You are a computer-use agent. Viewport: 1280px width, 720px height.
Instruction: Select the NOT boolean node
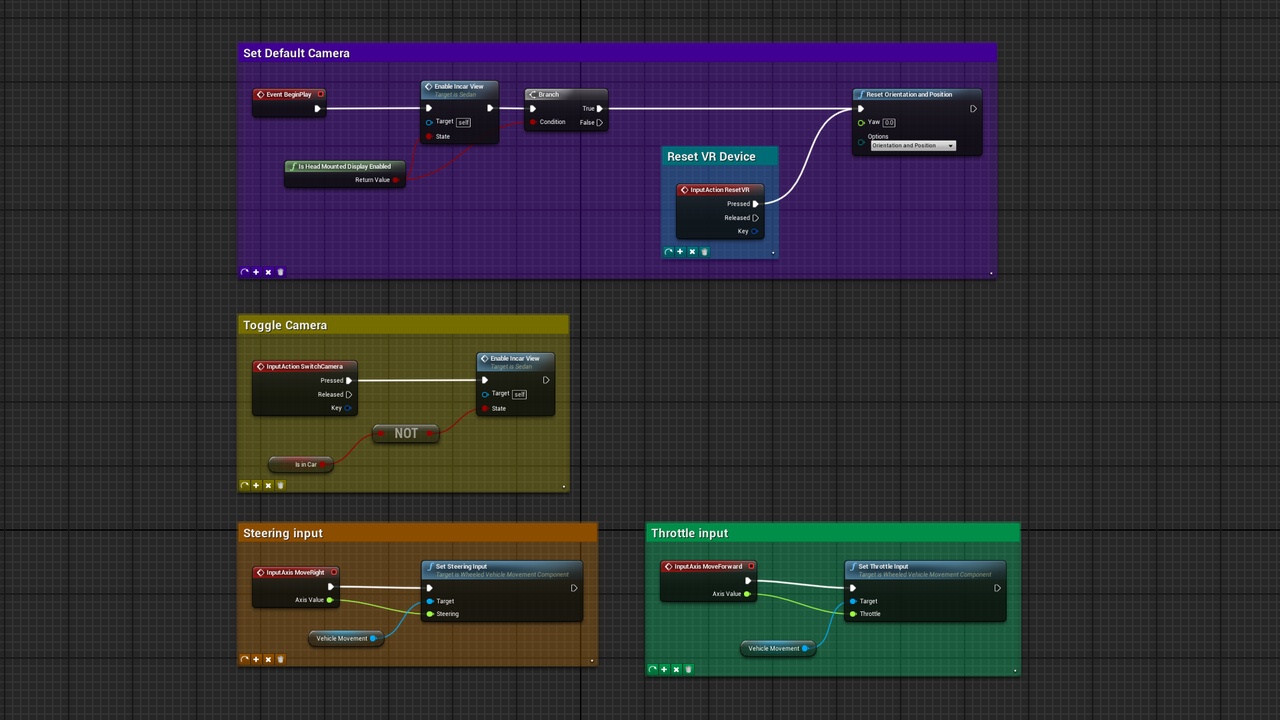pos(406,434)
